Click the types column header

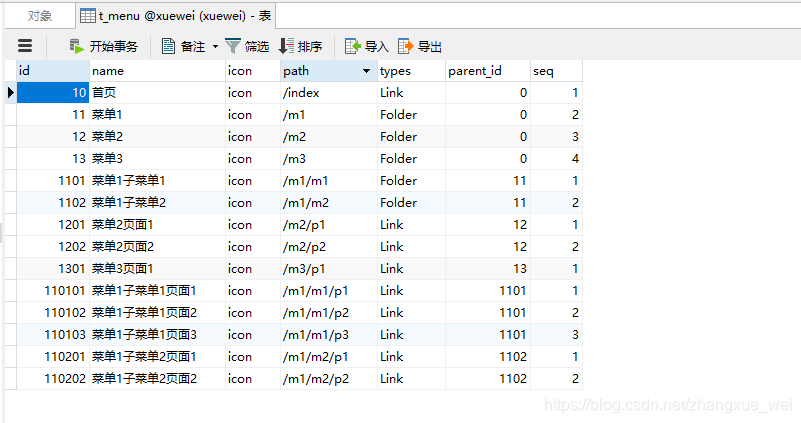click(411, 71)
